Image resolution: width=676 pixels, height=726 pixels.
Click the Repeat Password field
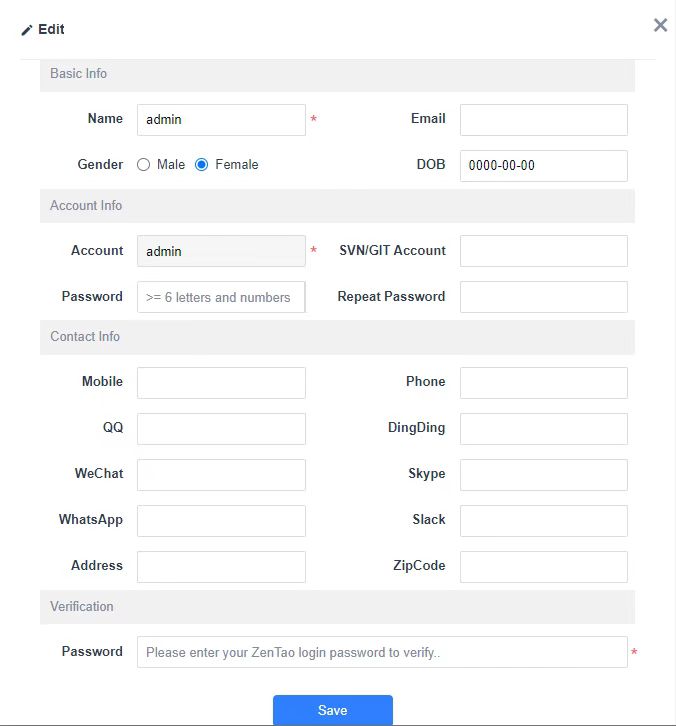543,297
